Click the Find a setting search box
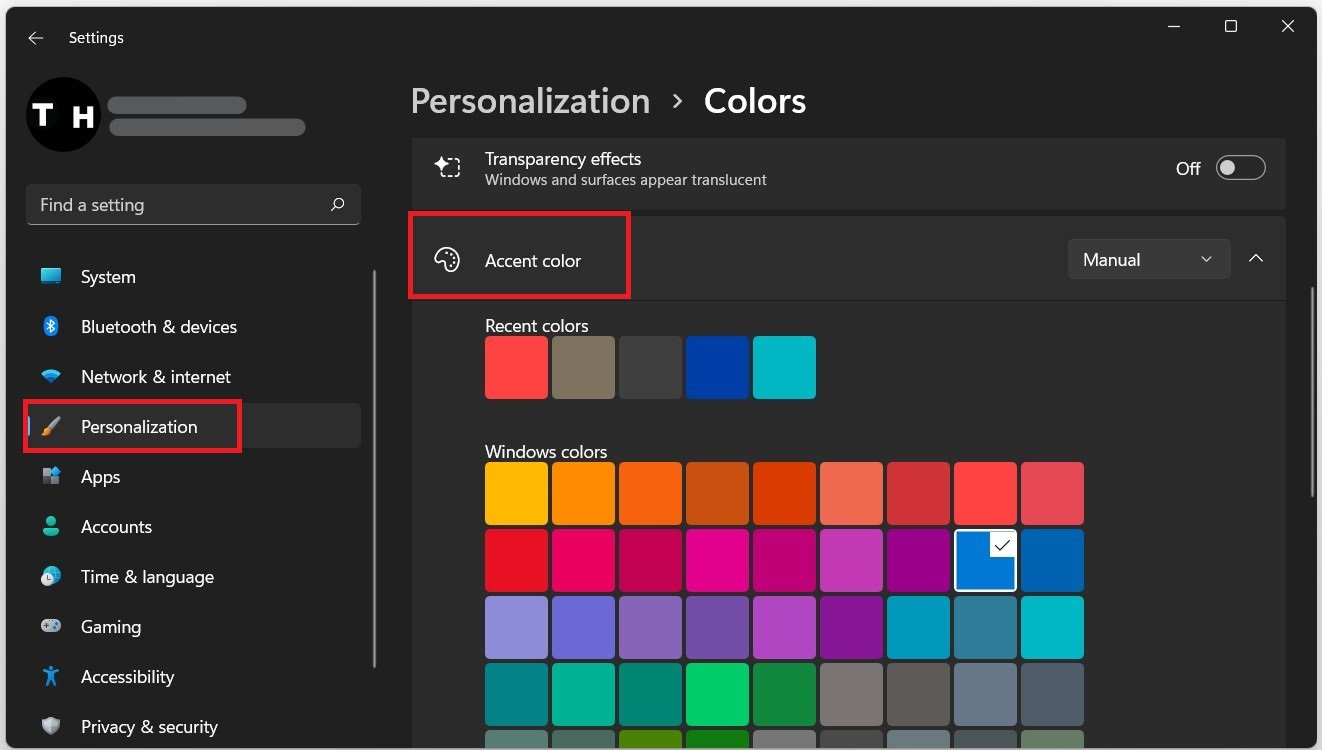1322x750 pixels. pos(180,205)
